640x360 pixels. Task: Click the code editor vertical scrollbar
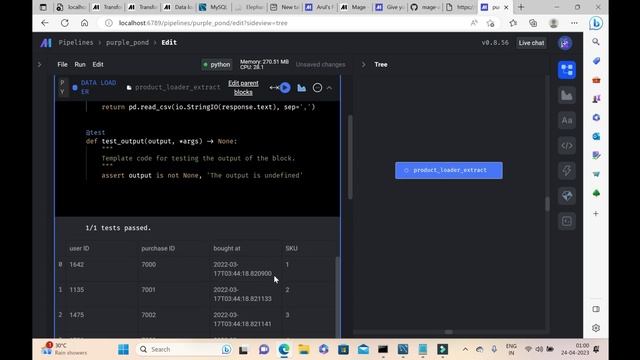(350, 157)
